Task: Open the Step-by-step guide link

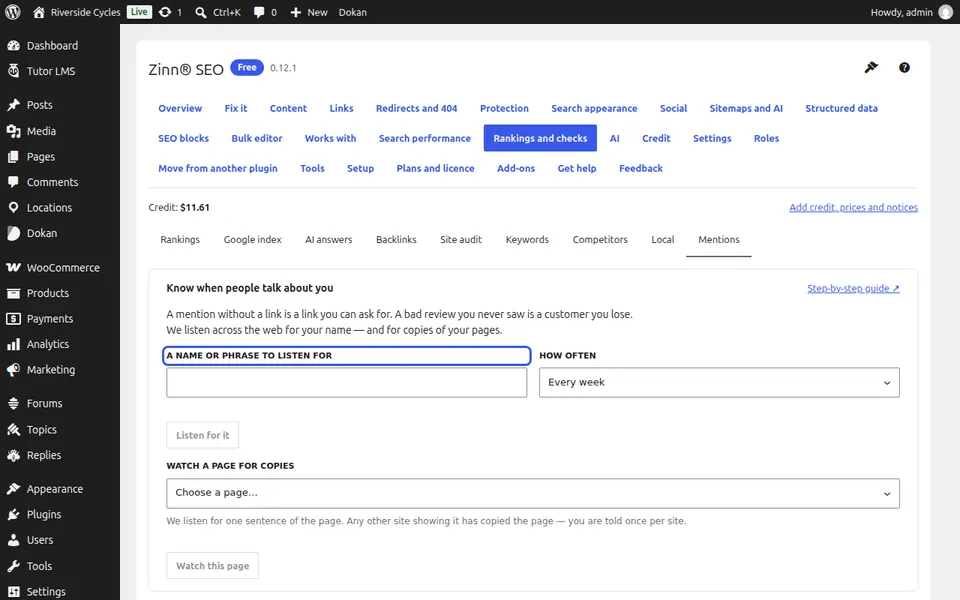Action: pos(853,288)
